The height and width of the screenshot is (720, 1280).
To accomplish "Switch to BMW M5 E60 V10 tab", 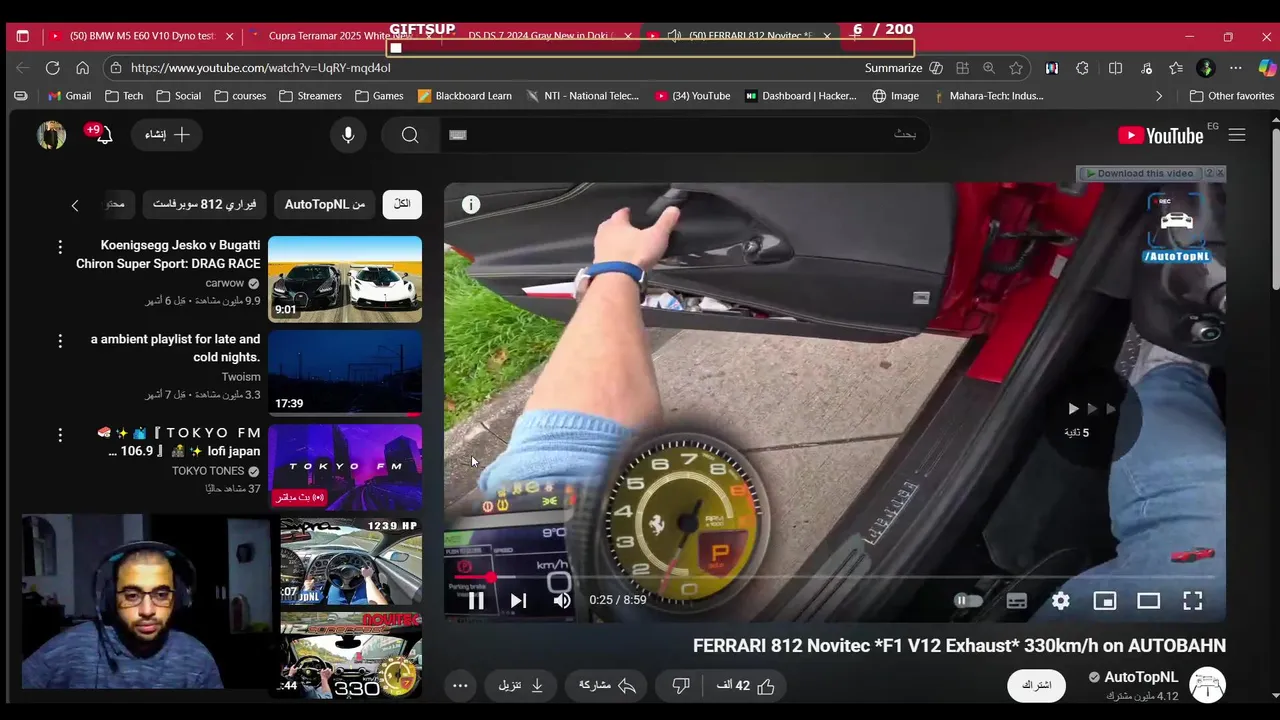I will click(140, 35).
